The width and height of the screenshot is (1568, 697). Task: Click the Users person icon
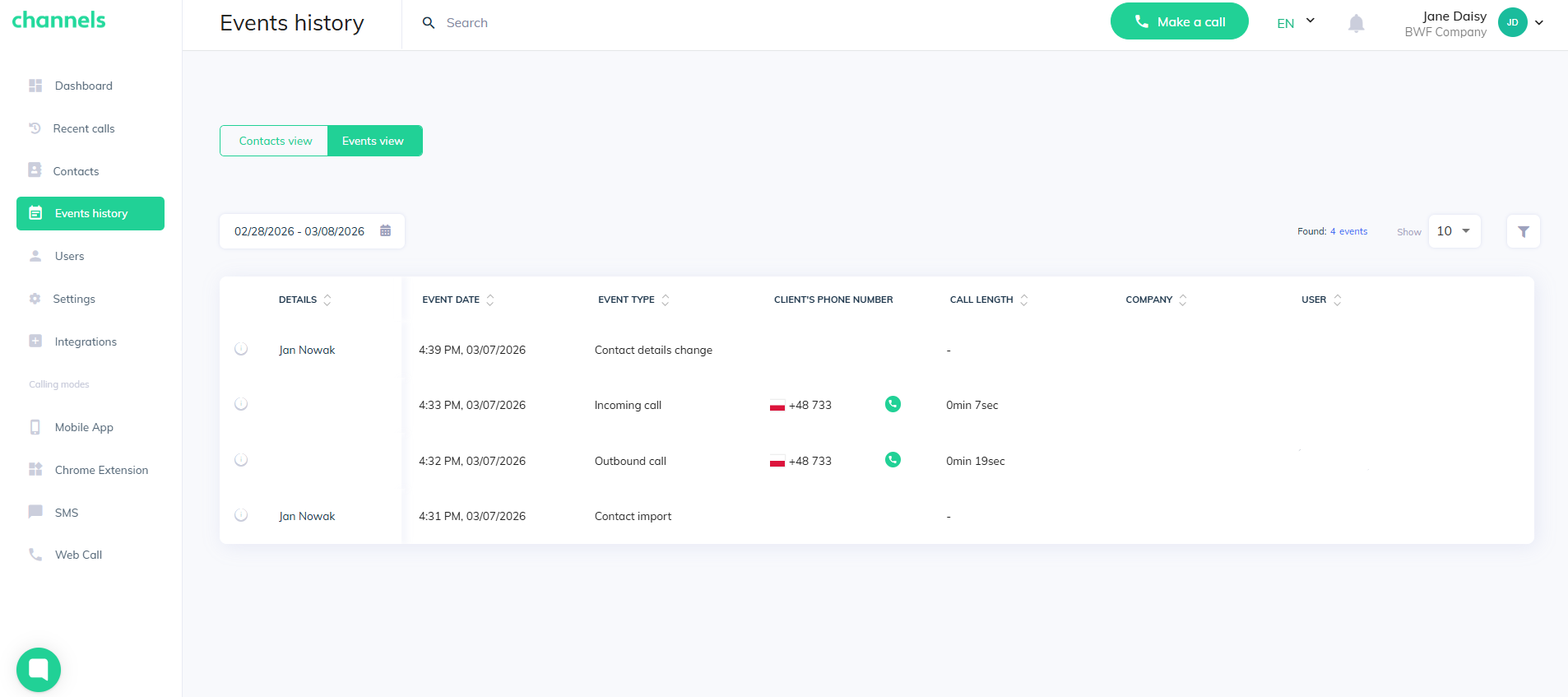click(x=35, y=256)
